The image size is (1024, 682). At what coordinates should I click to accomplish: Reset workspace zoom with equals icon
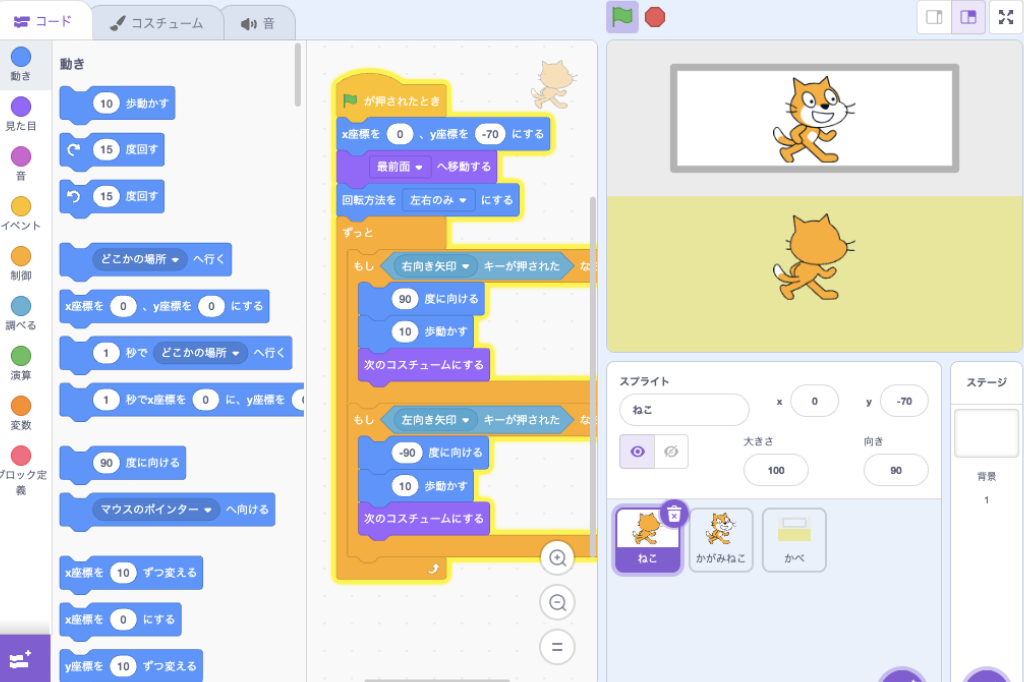click(557, 646)
